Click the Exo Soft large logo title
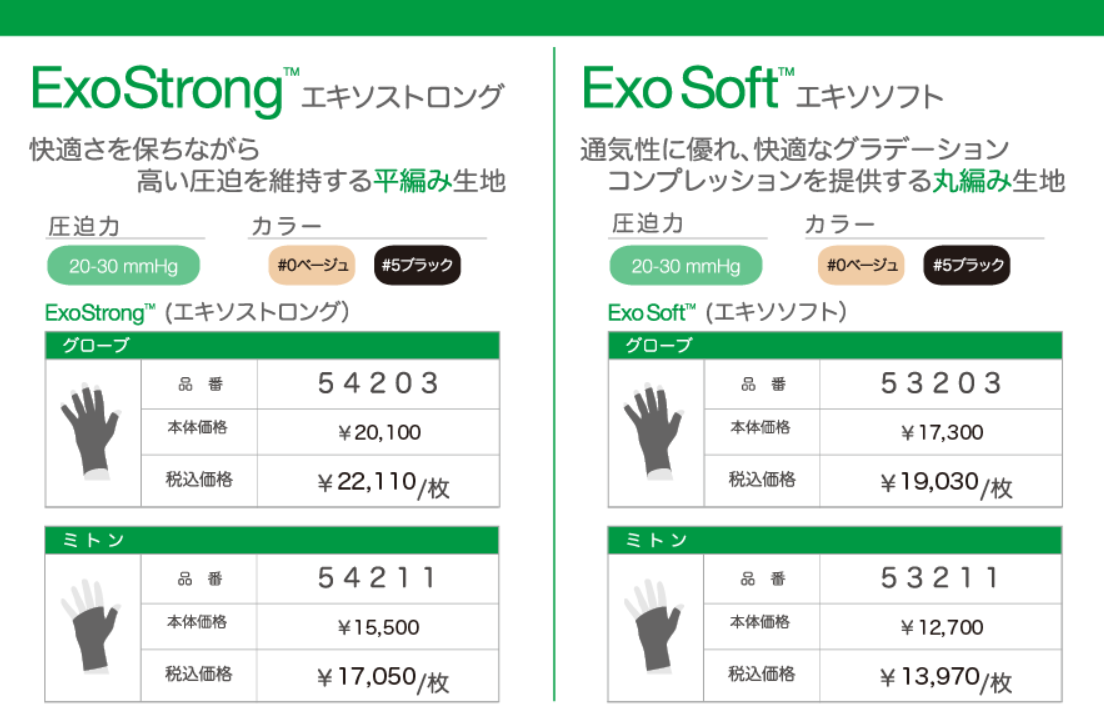1104x716 pixels. point(681,89)
